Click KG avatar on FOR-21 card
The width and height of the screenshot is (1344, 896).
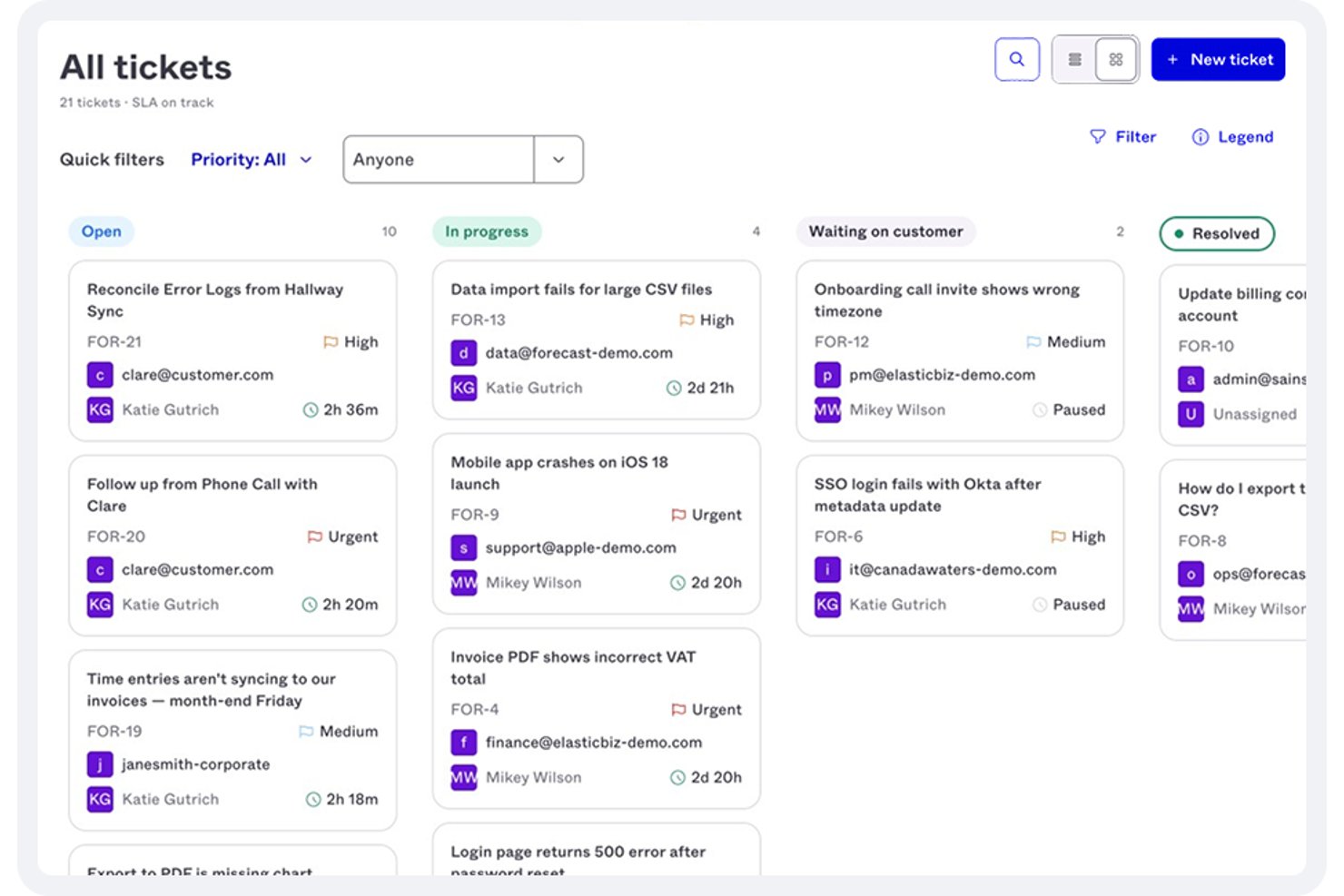[100, 409]
